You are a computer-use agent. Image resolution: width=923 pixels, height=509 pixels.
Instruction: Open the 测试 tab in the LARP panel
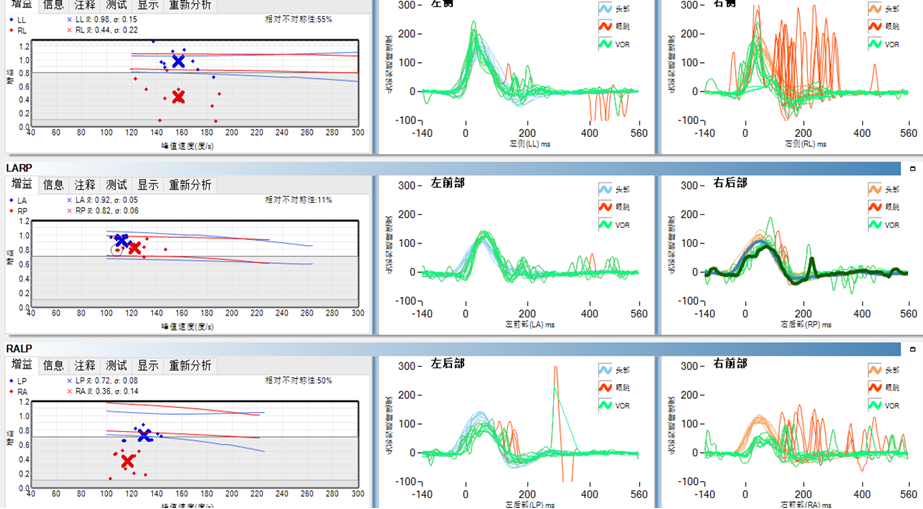pos(117,185)
